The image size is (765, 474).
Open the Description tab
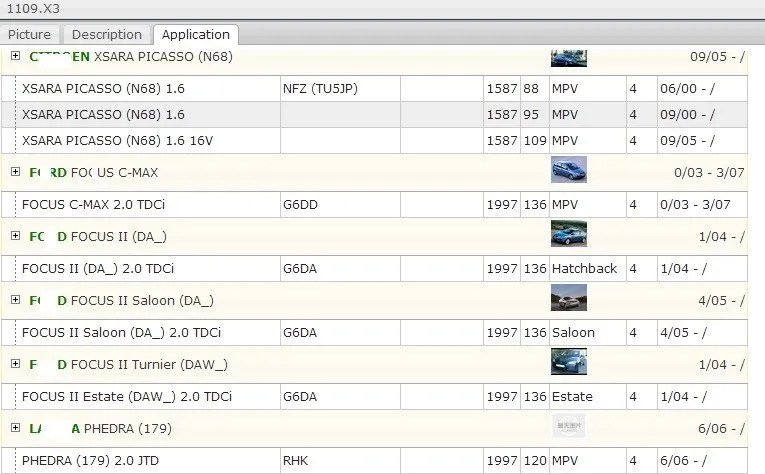107,35
